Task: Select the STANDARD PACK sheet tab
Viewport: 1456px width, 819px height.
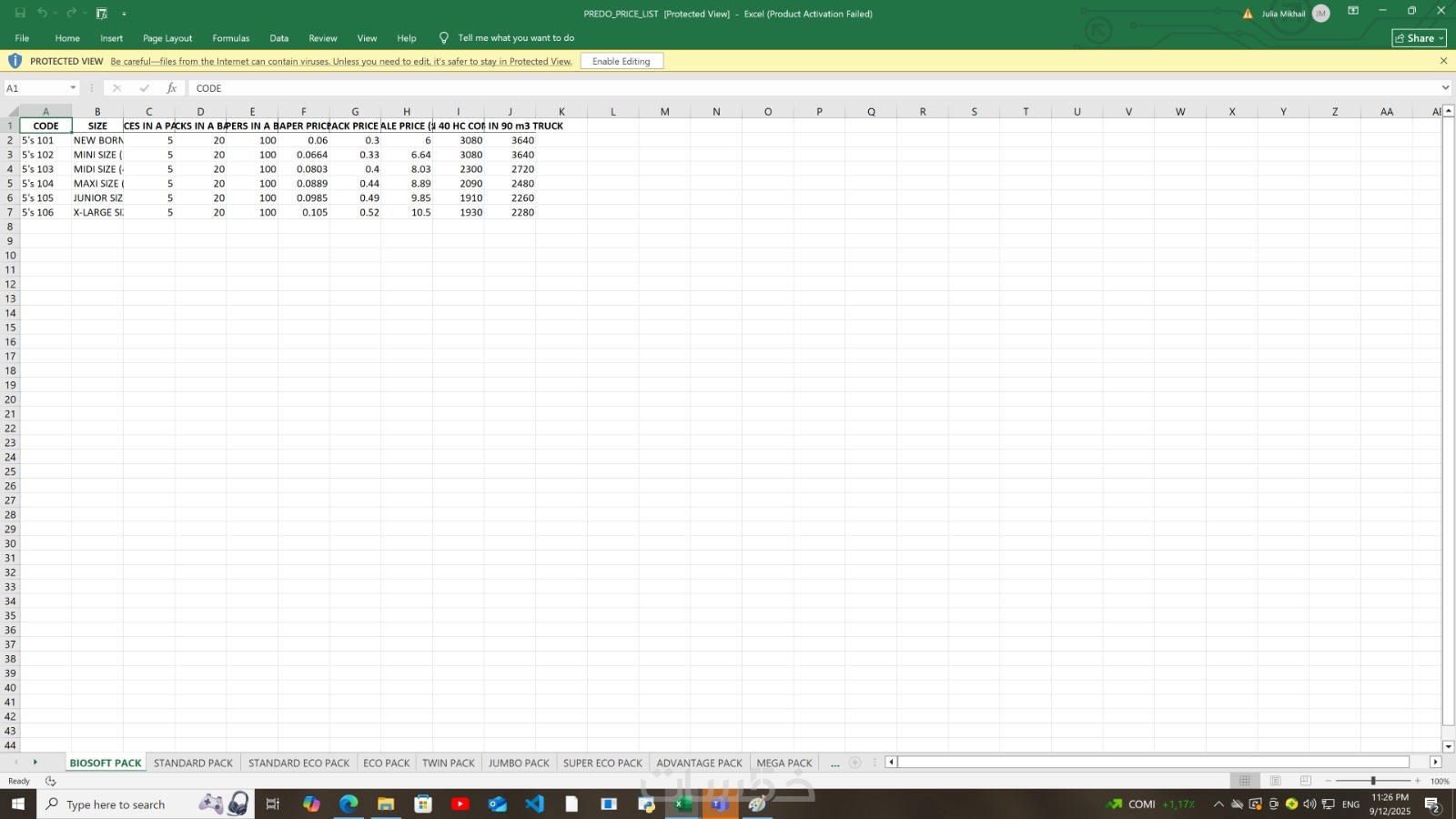Action: (193, 763)
